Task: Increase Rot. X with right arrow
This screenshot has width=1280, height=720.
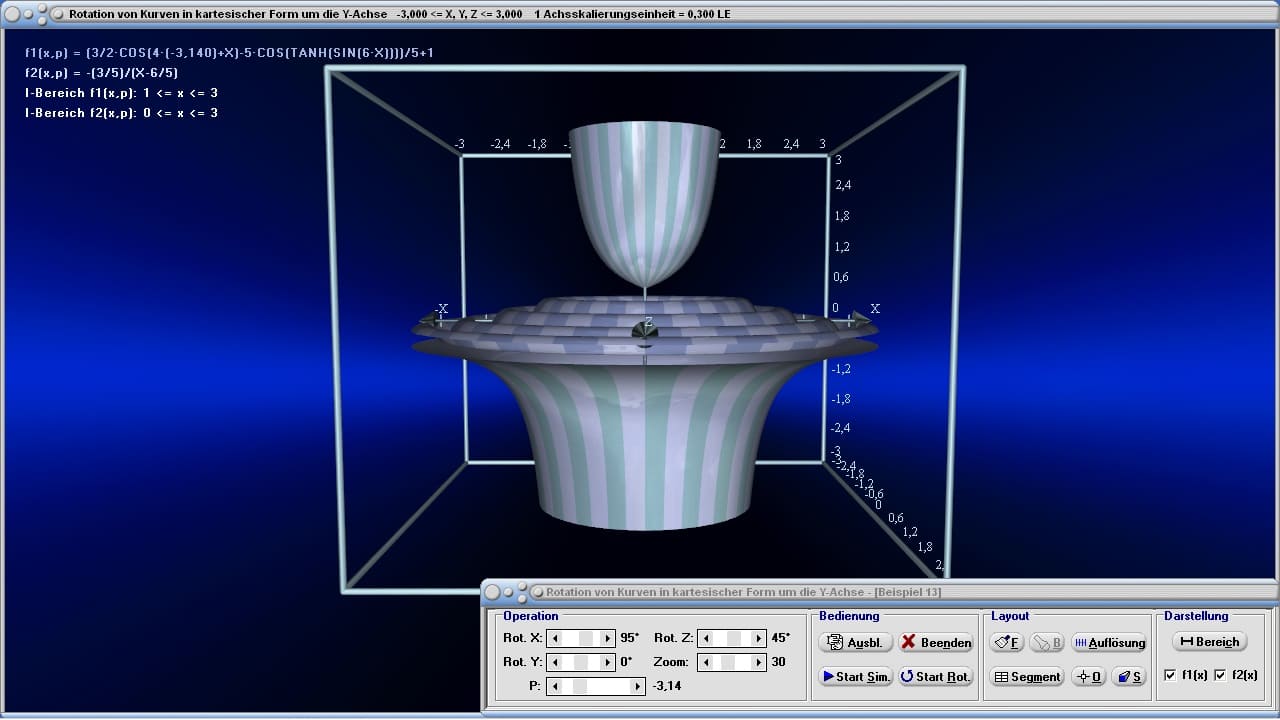Action: [x=607, y=638]
